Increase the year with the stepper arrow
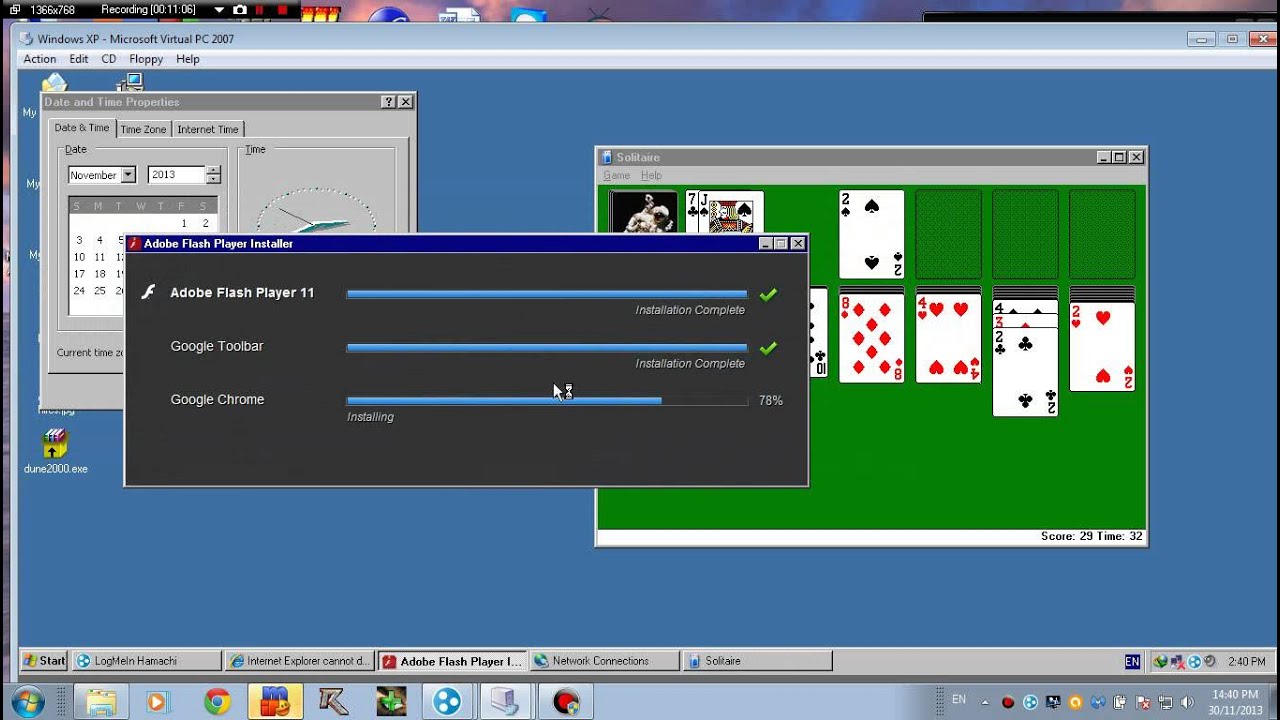This screenshot has height=720, width=1280. coord(213,171)
